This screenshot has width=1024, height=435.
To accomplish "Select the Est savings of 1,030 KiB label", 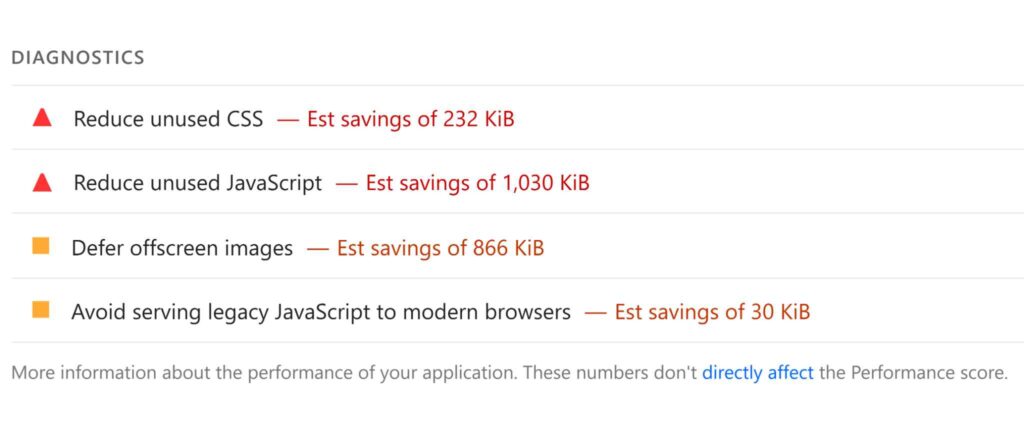I will tap(477, 183).
